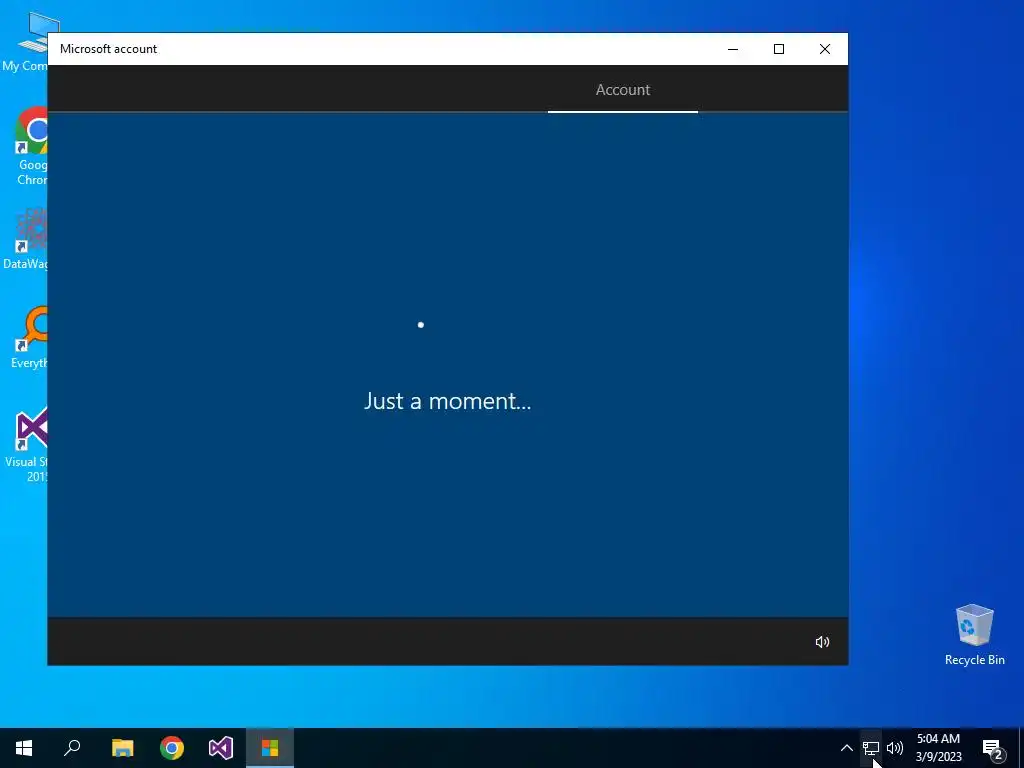This screenshot has width=1024, height=768.
Task: Select Visual Studio 2015 desktop shortcut
Action: 26,444
